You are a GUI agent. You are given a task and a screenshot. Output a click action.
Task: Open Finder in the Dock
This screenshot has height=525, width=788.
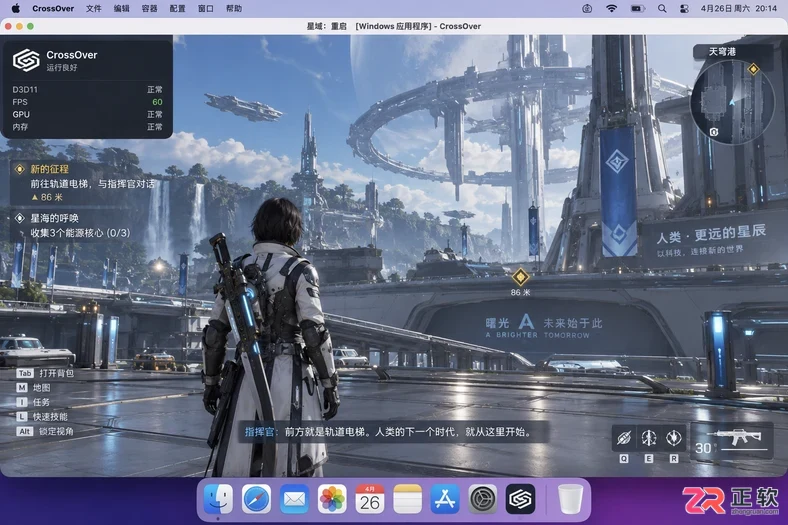[x=218, y=499]
